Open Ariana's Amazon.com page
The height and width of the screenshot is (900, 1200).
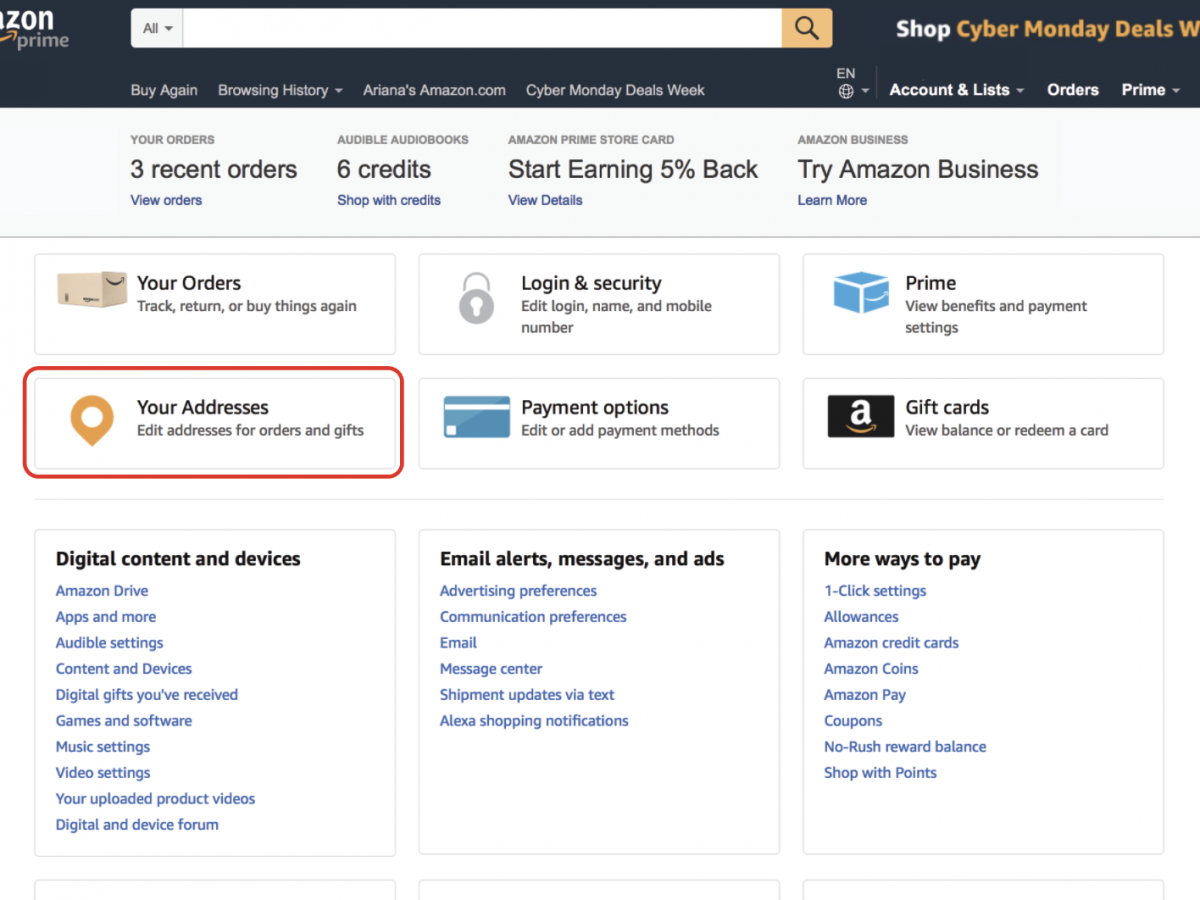pos(434,90)
